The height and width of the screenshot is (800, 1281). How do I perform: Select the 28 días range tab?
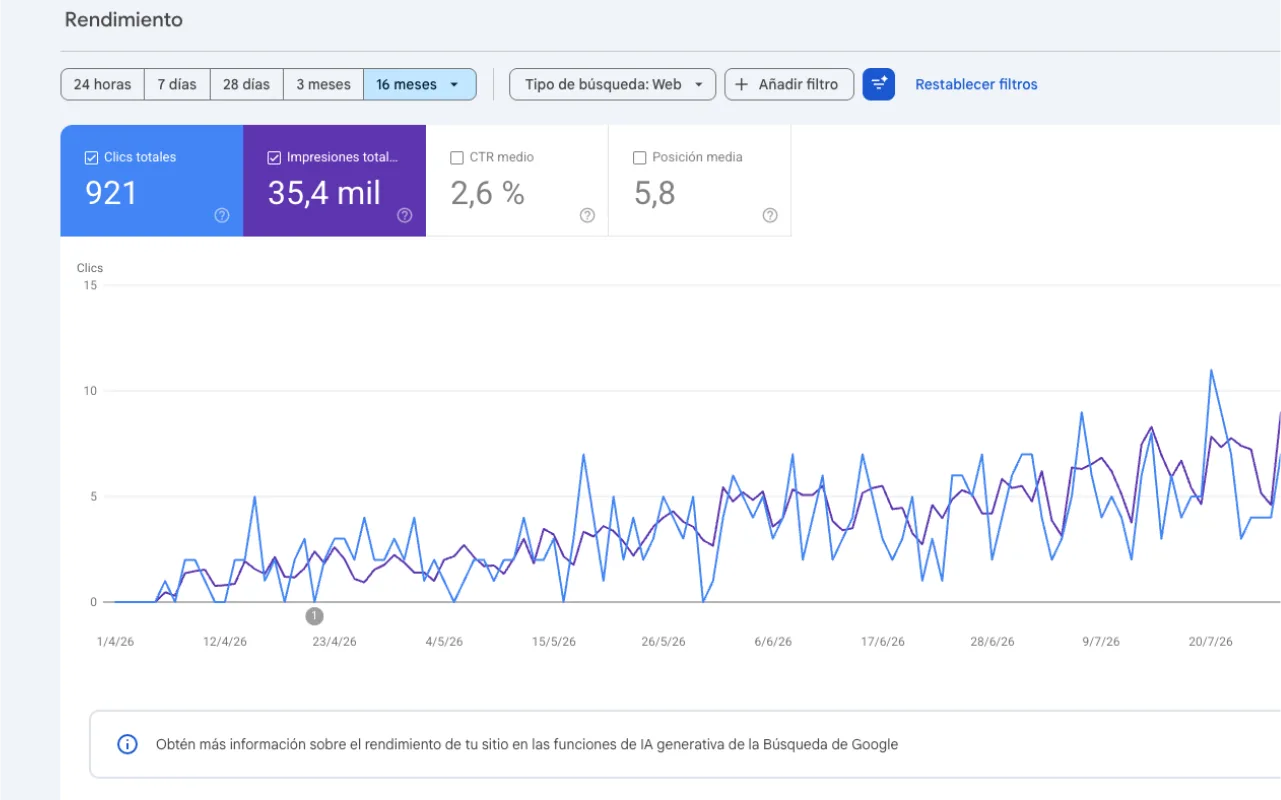pyautogui.click(x=246, y=84)
